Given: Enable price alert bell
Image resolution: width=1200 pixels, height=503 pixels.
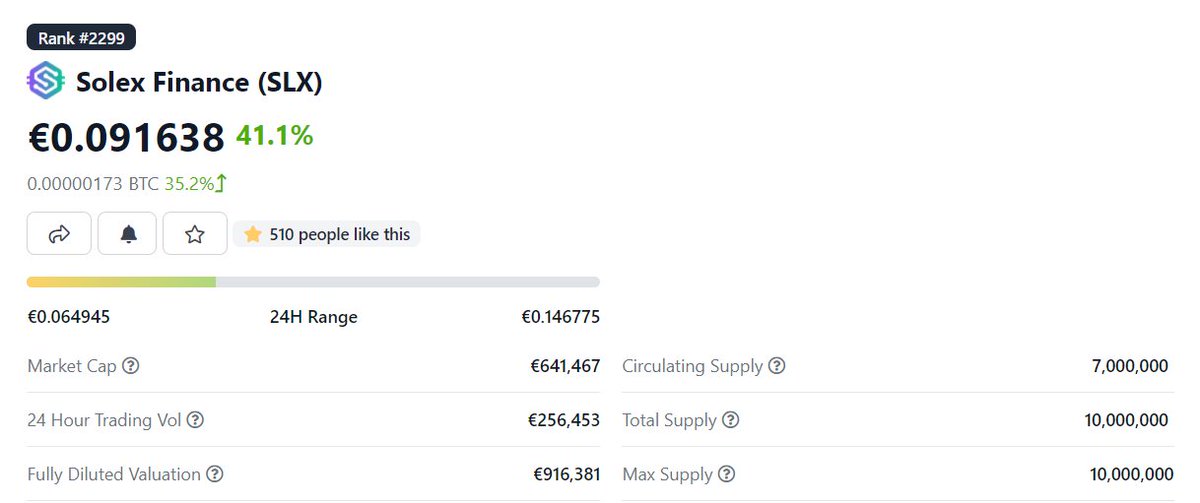Looking at the screenshot, I should (128, 234).
